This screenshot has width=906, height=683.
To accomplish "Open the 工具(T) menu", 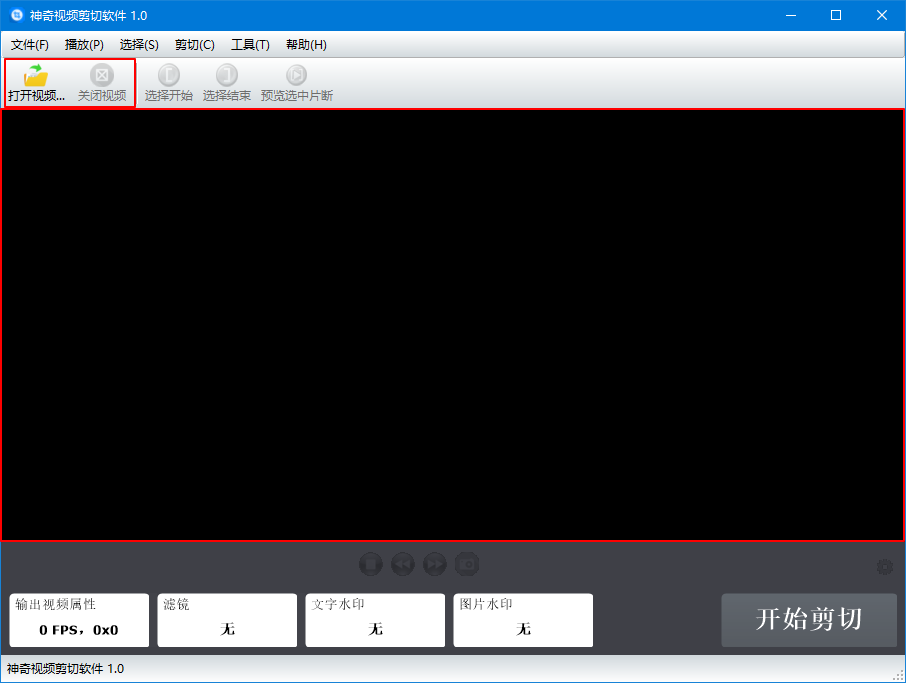I will [249, 44].
